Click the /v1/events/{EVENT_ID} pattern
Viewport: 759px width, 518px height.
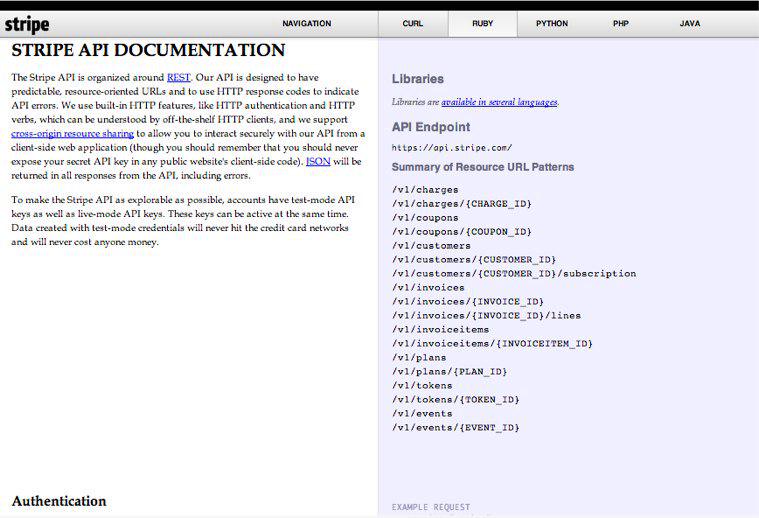tap(455, 428)
